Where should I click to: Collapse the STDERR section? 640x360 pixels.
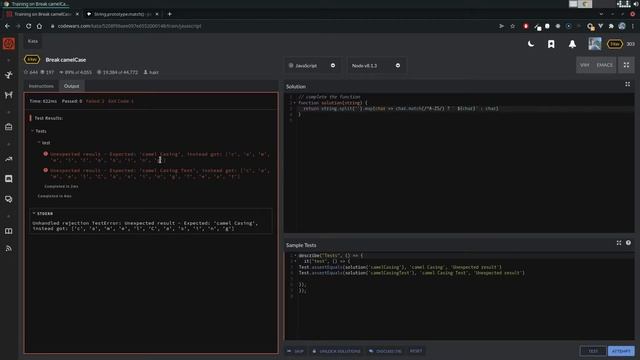(x=42, y=213)
